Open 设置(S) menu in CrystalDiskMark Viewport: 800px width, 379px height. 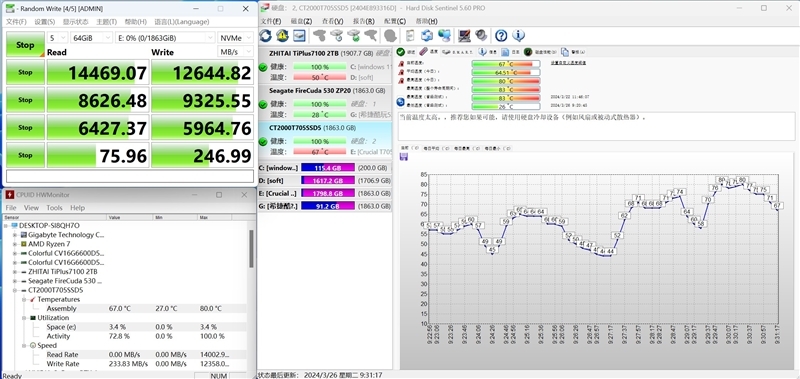pos(44,22)
